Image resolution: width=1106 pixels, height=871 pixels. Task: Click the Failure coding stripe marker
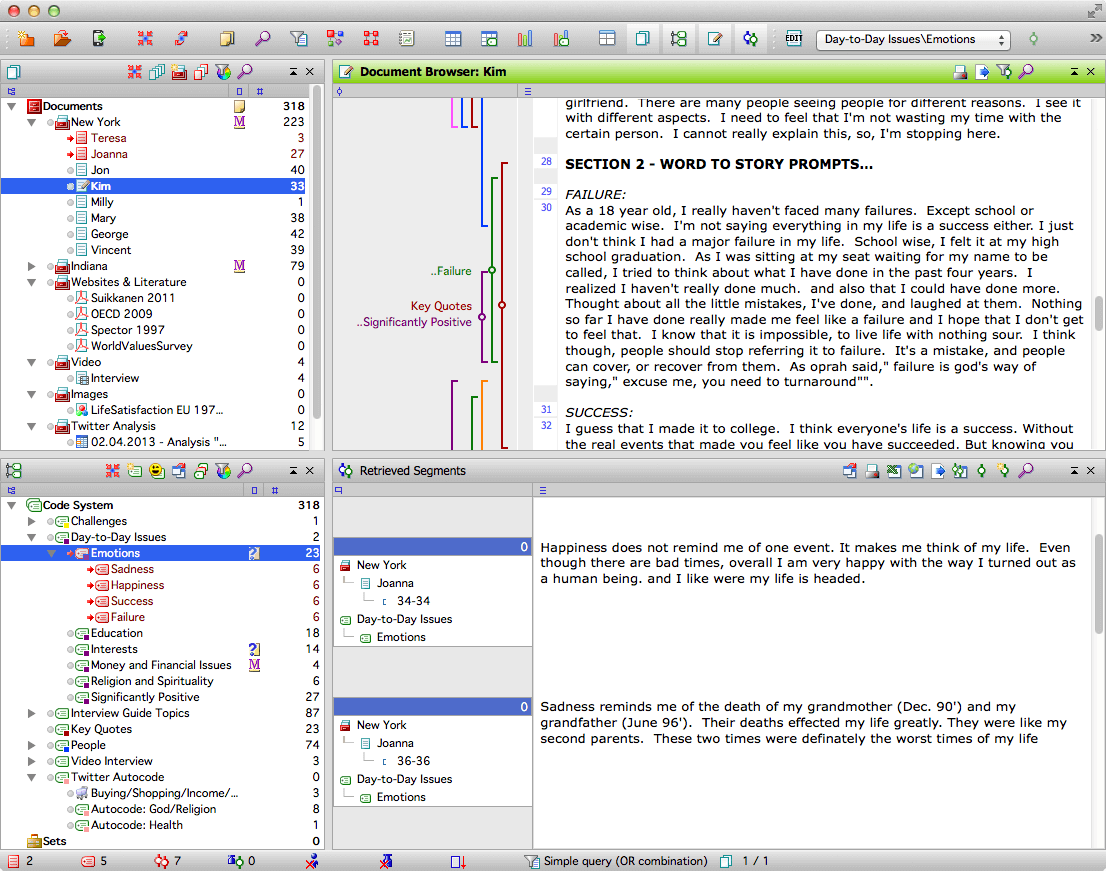pyautogui.click(x=492, y=271)
